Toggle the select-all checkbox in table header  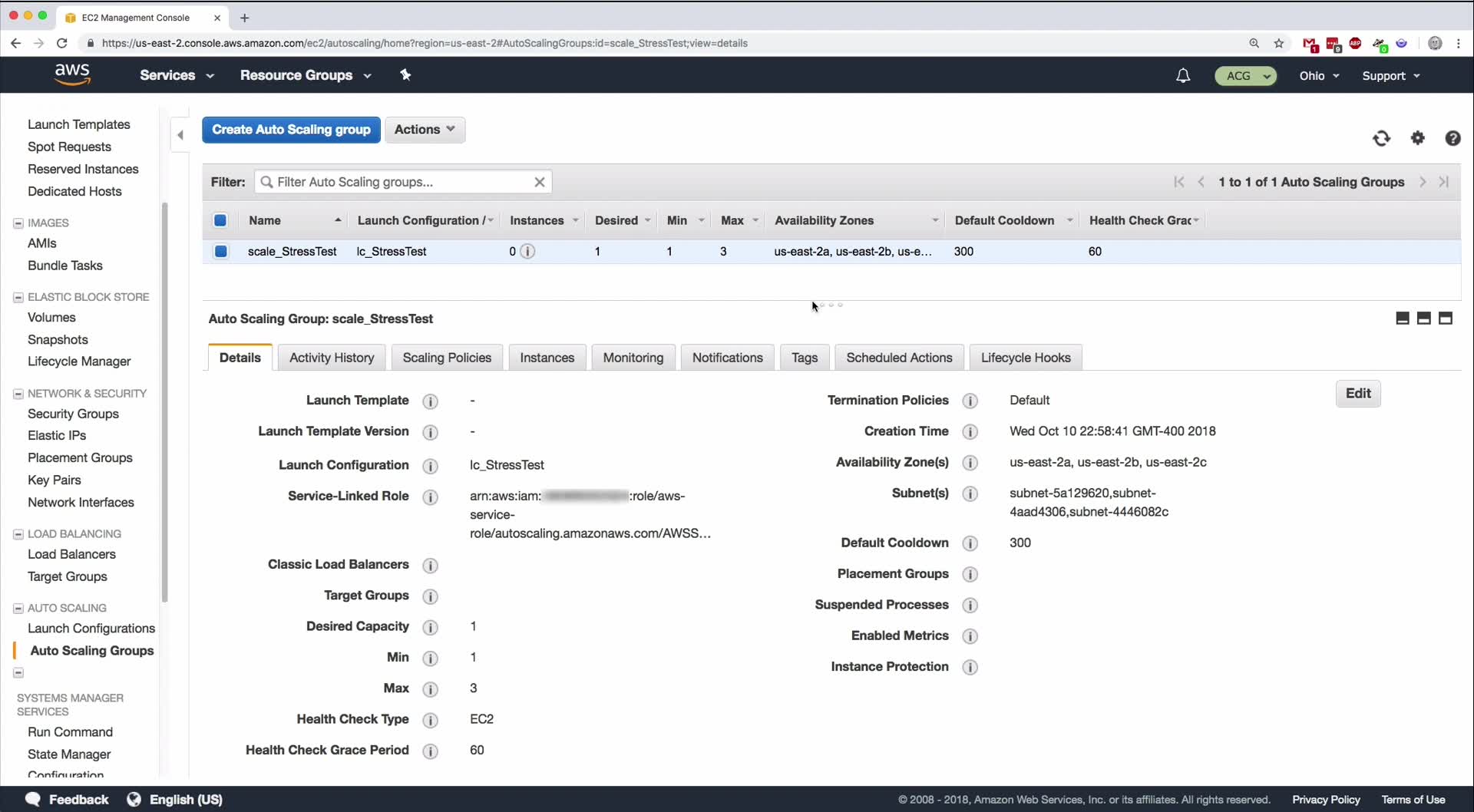click(x=220, y=220)
